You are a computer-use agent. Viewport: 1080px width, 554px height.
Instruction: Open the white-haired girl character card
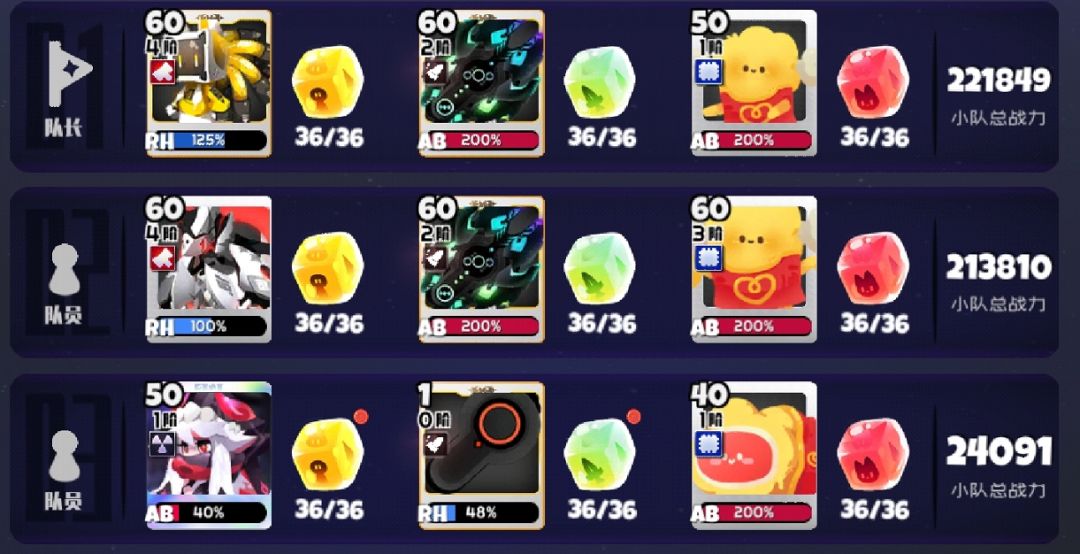pos(209,455)
